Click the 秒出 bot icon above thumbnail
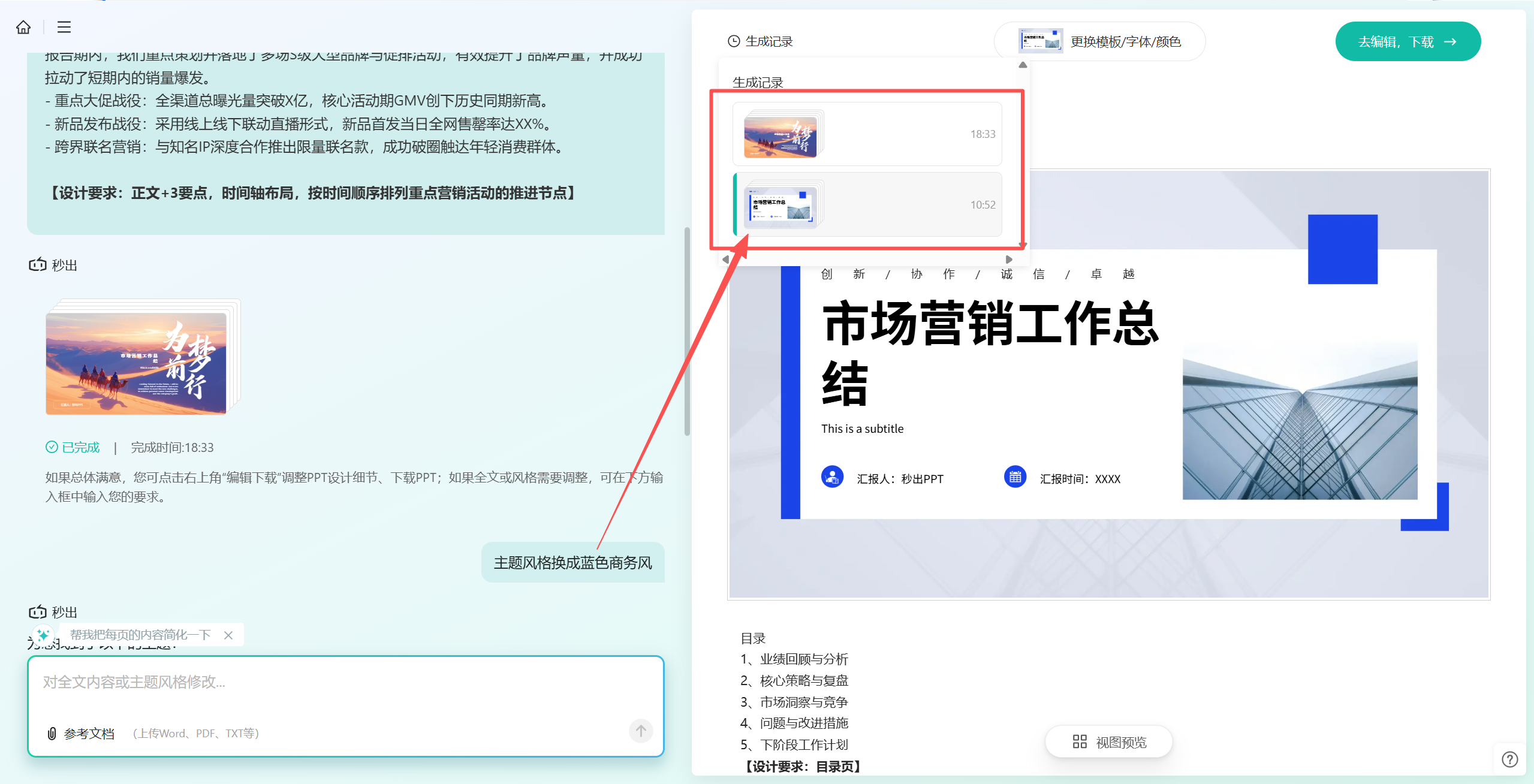 point(38,264)
